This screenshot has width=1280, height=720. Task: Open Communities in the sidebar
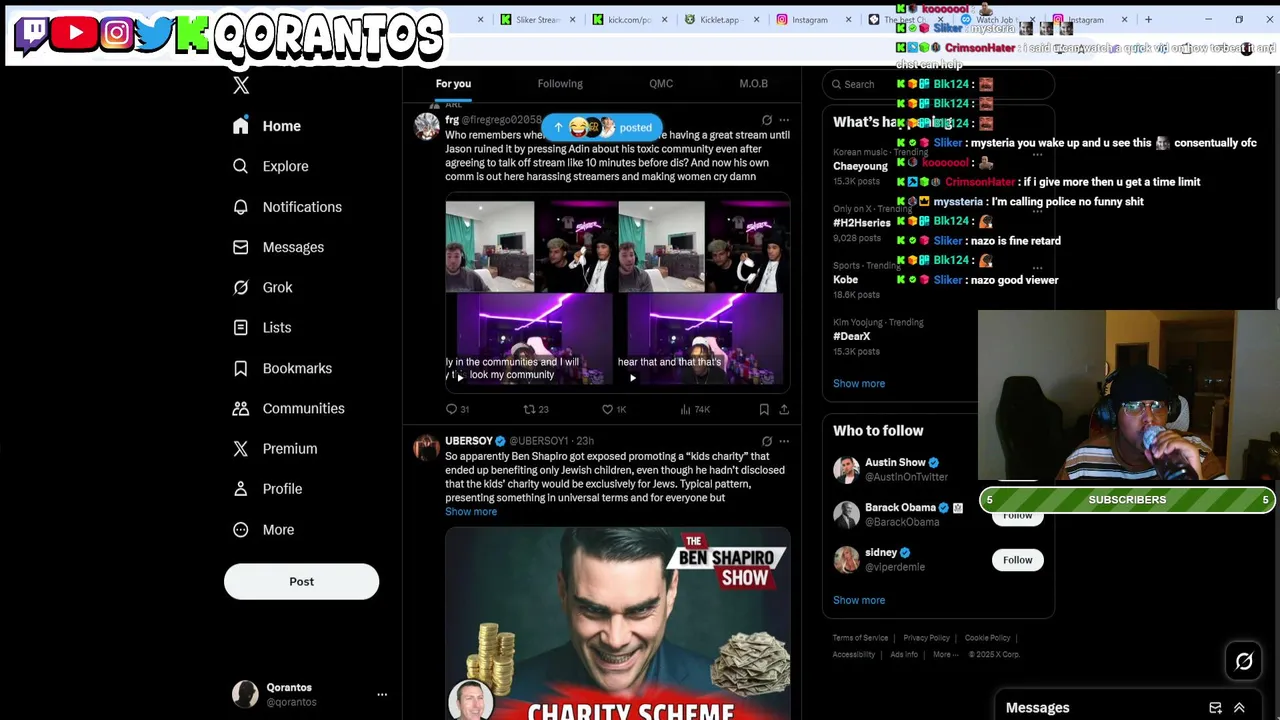[x=288, y=408]
